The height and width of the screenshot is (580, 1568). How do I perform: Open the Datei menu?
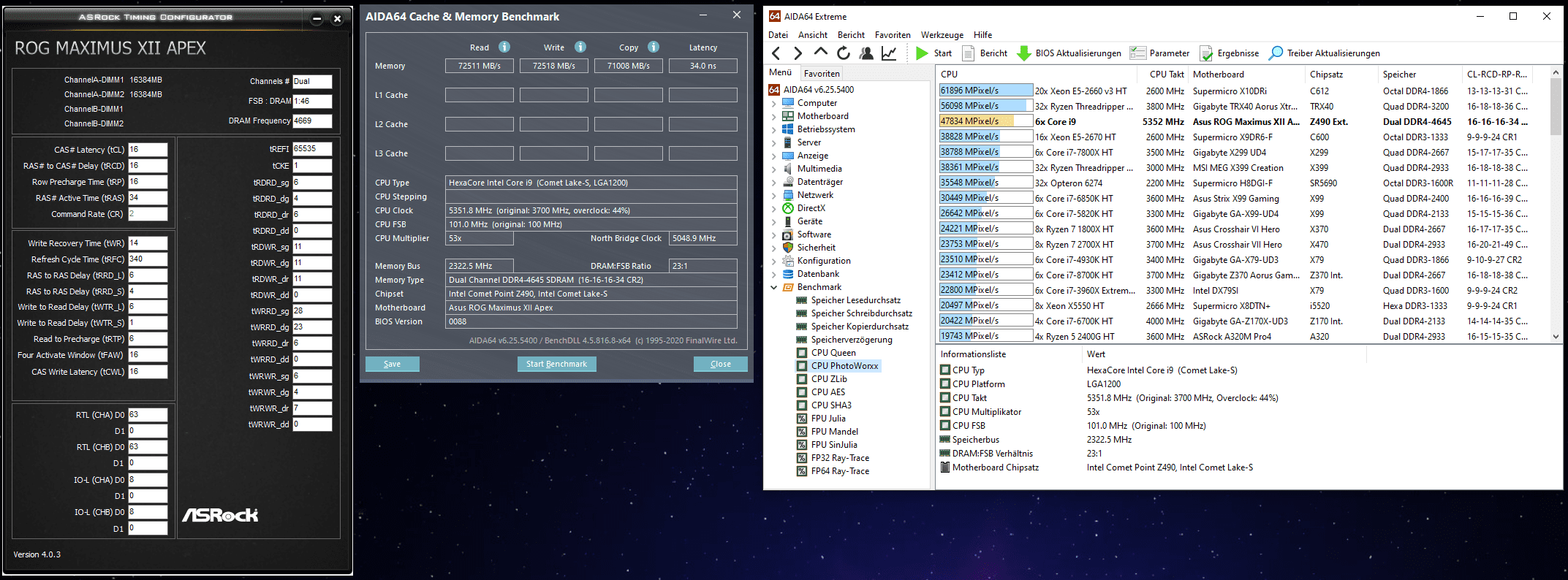coord(778,35)
